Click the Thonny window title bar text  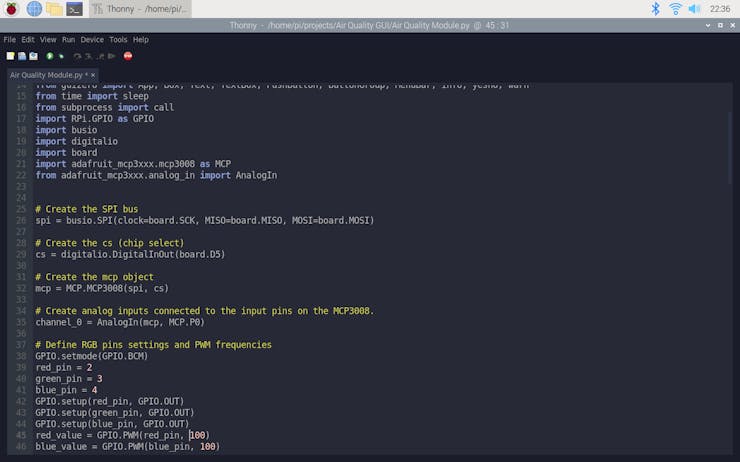(x=370, y=25)
